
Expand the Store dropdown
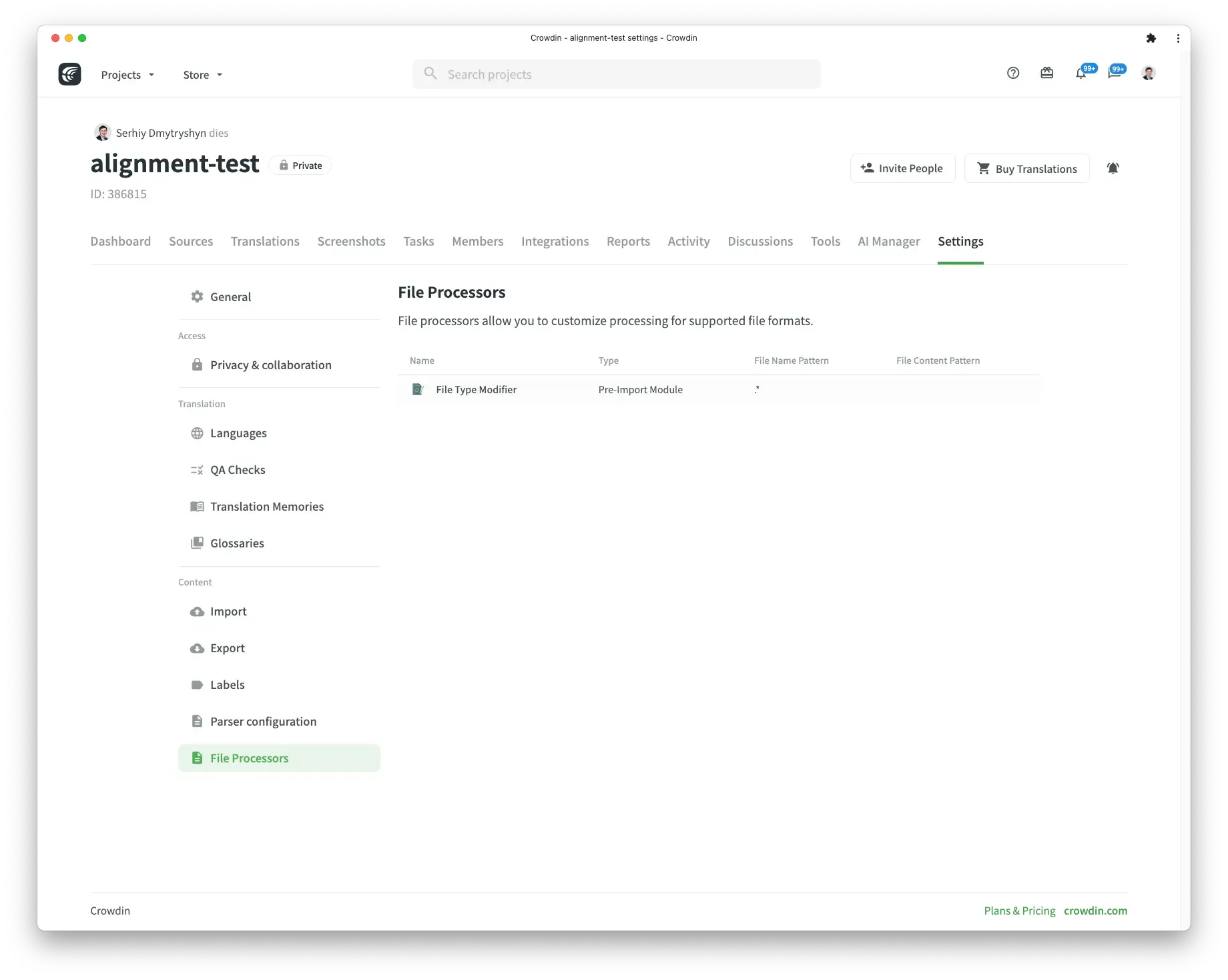[x=202, y=74]
